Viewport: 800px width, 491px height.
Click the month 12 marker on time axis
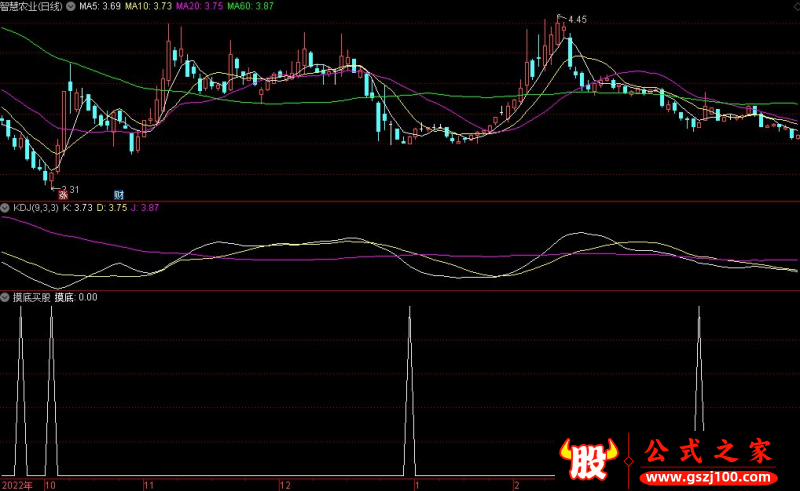pos(285,484)
